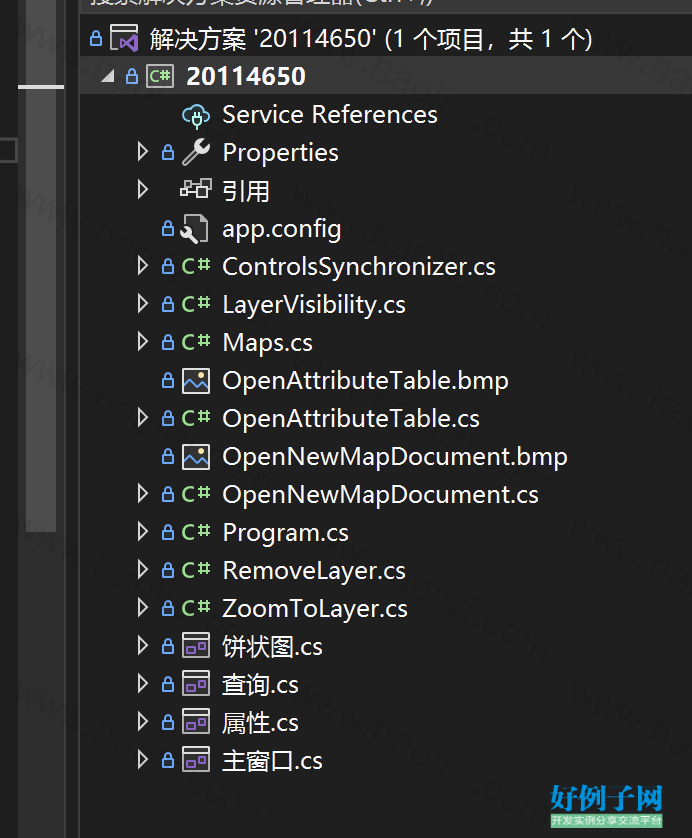Select the solution '20114650' row text
The height and width of the screenshot is (838, 692).
click(371, 39)
